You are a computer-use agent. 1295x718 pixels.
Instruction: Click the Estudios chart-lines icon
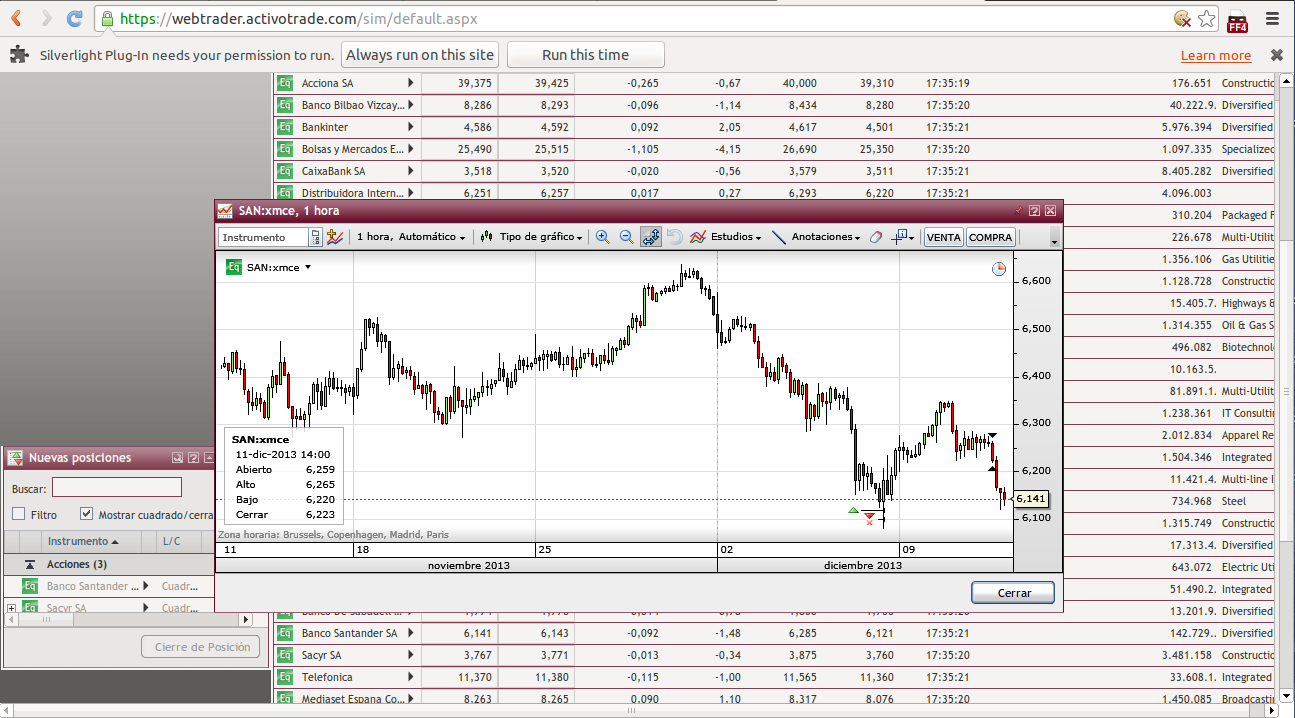[699, 237]
